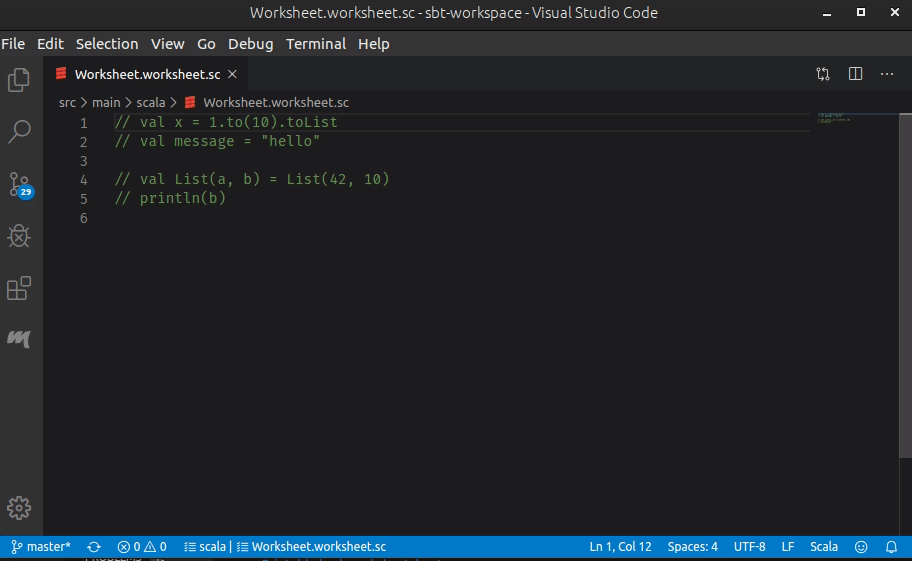Open the Metals view icon
Image resolution: width=912 pixels, height=561 pixels.
point(19,338)
